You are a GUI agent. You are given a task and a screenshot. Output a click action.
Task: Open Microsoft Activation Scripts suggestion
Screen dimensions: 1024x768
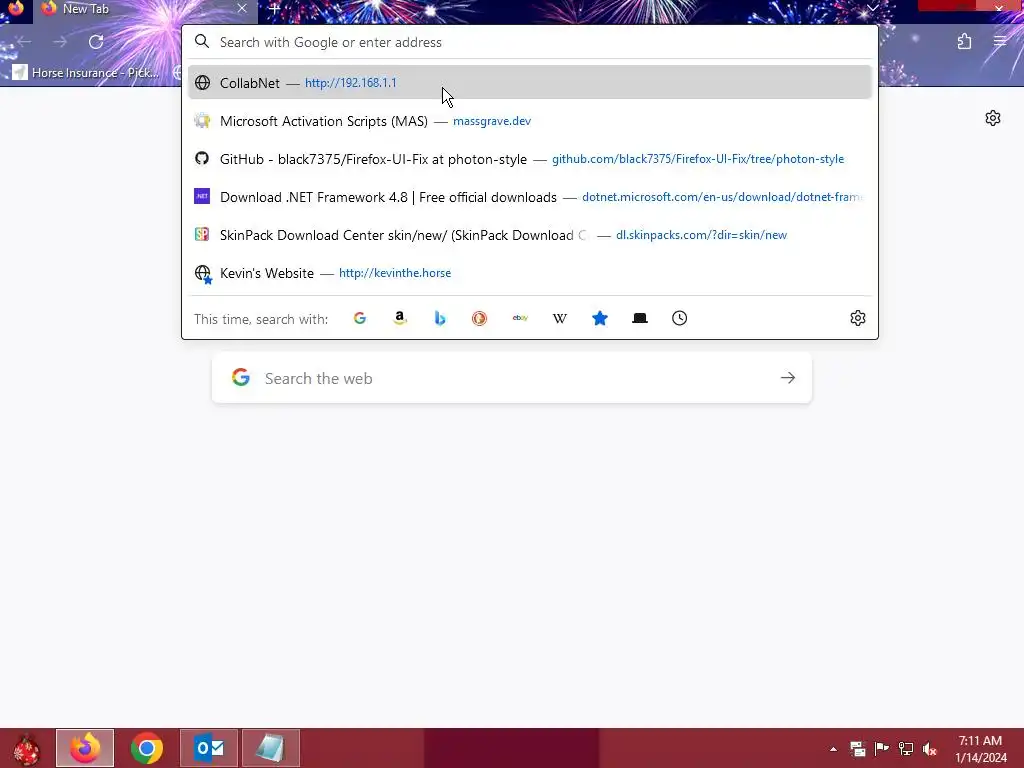pos(530,121)
